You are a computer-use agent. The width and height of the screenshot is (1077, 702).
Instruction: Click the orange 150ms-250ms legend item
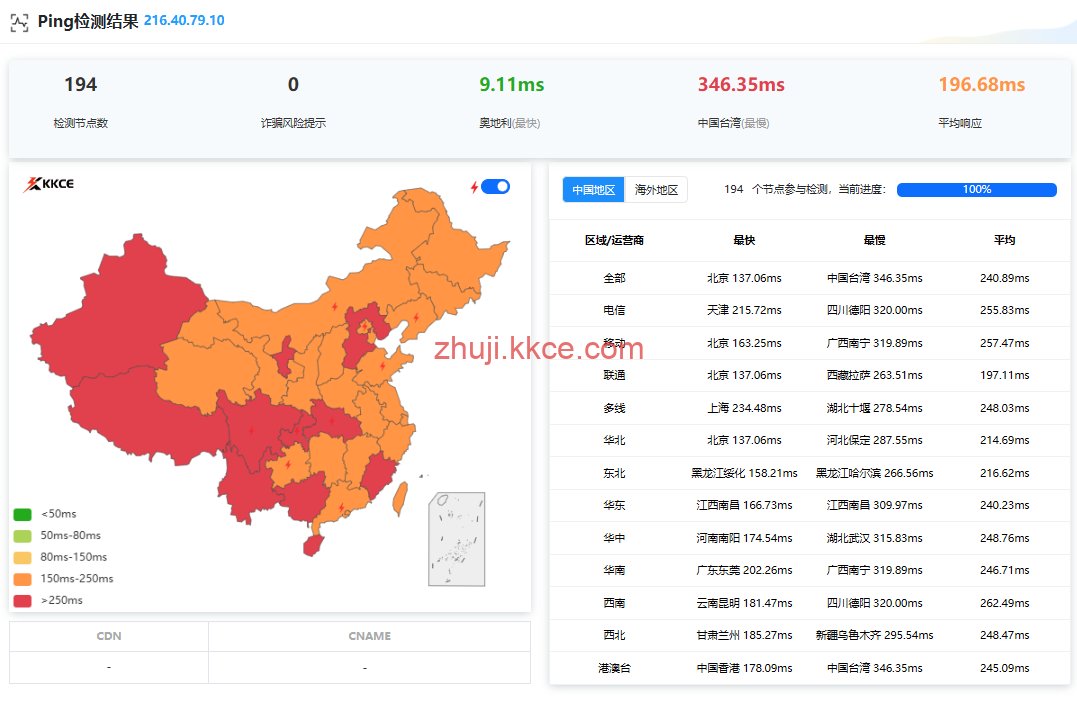coord(76,579)
